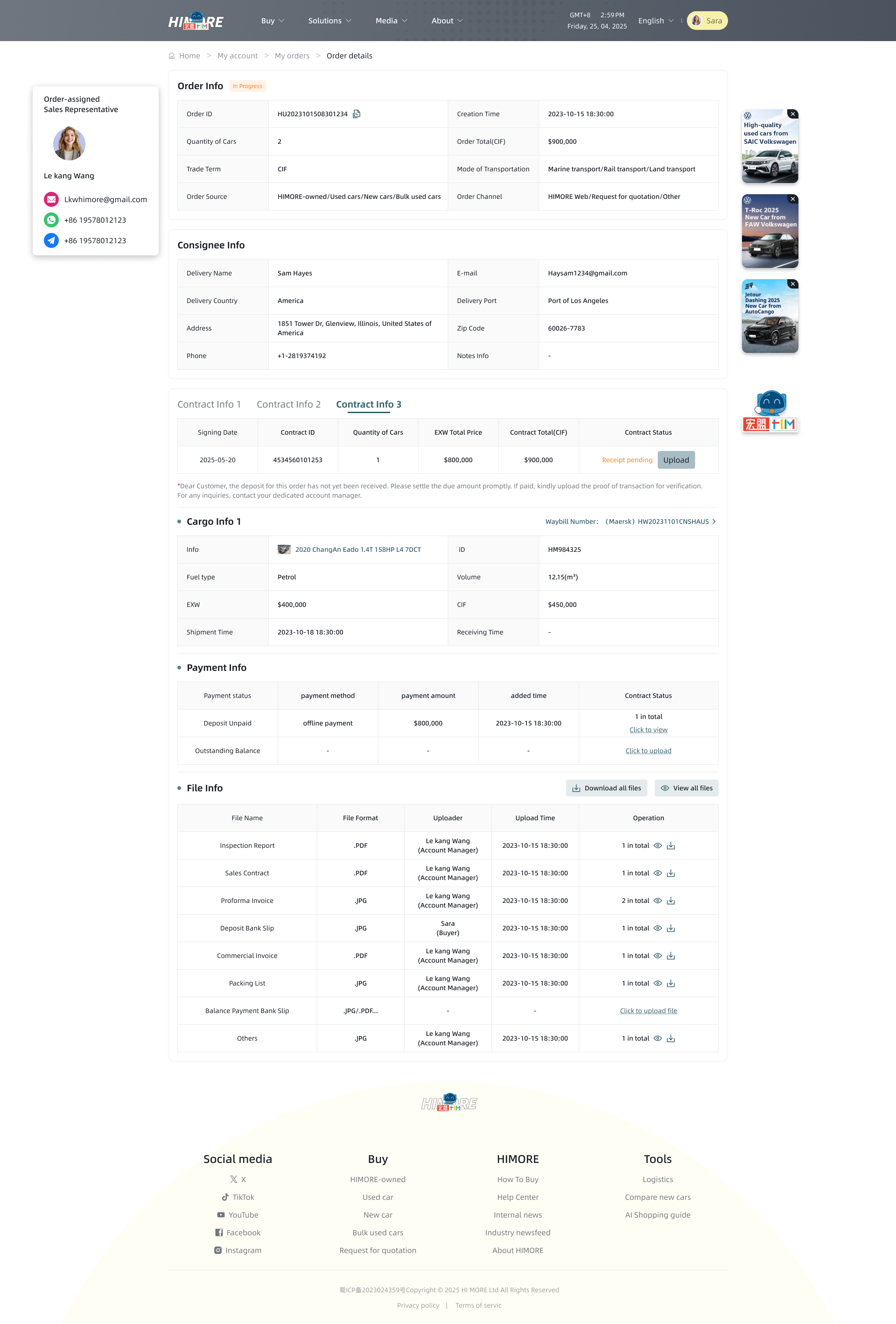The height and width of the screenshot is (1324, 896).
Task: Click the Telegram contact icon
Action: point(51,240)
